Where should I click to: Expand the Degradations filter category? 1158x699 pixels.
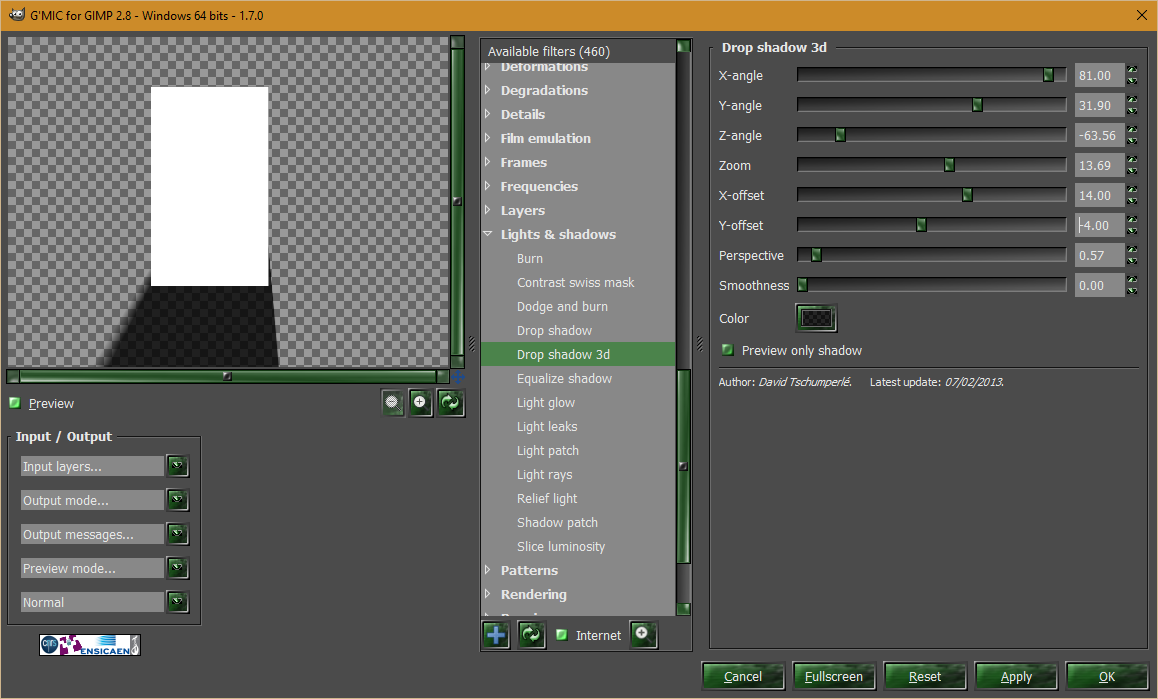pyautogui.click(x=487, y=89)
